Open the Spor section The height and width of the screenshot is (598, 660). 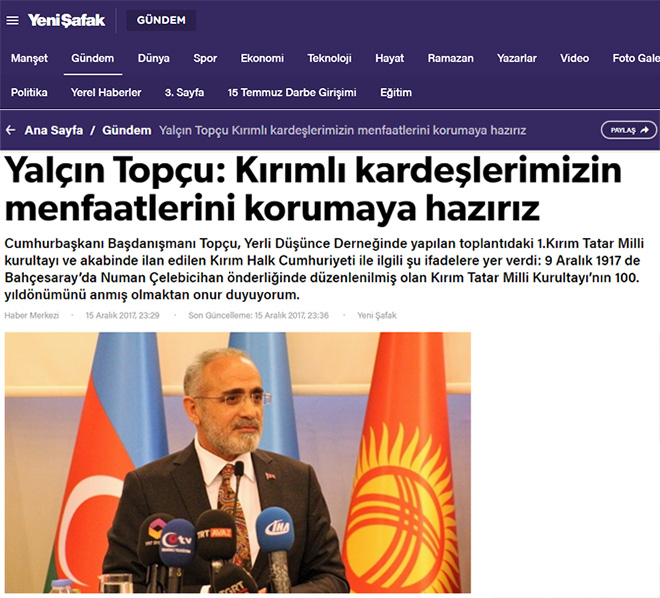(x=205, y=58)
